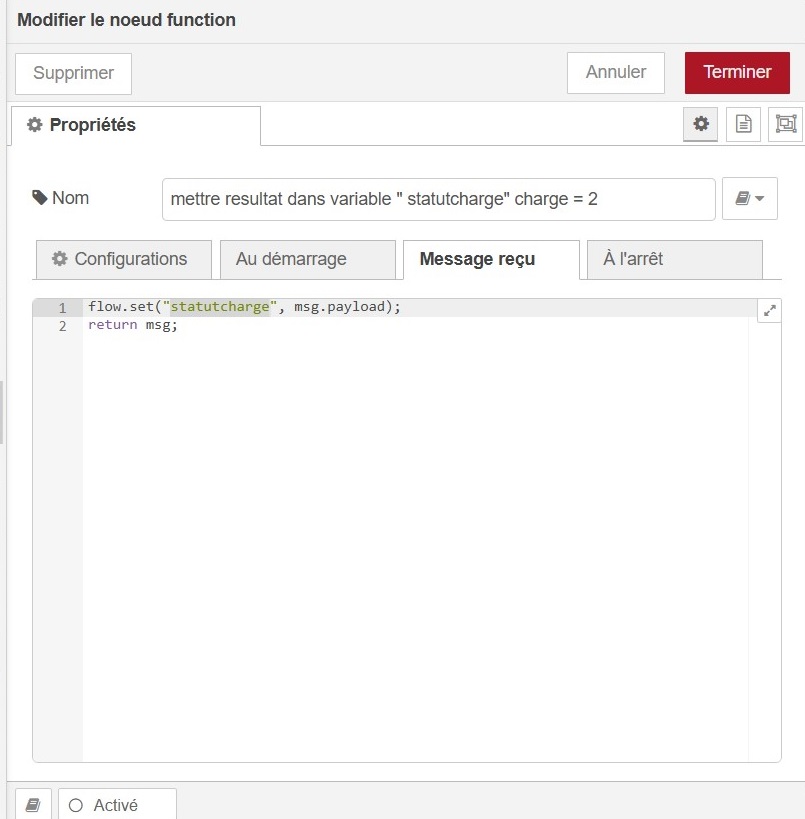Image resolution: width=805 pixels, height=819 pixels.
Task: Click the tag icon beside Nom label
Action: pos(40,198)
